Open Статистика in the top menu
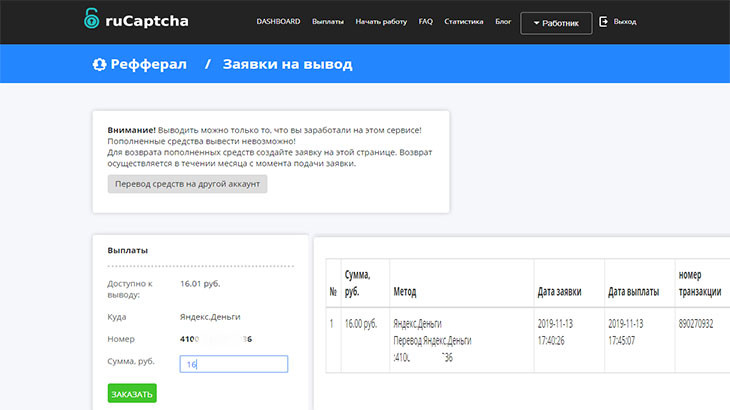Viewport: 730px width, 410px height. click(x=463, y=21)
